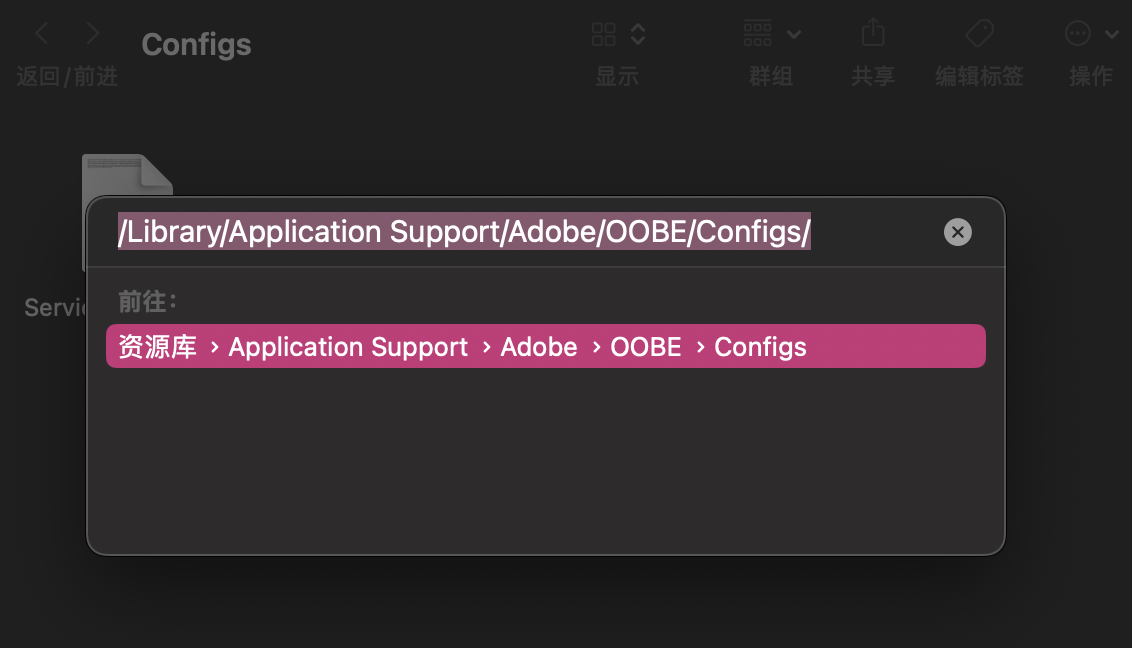
Task: Click the 资源库 breadcrumb segment
Action: click(157, 346)
